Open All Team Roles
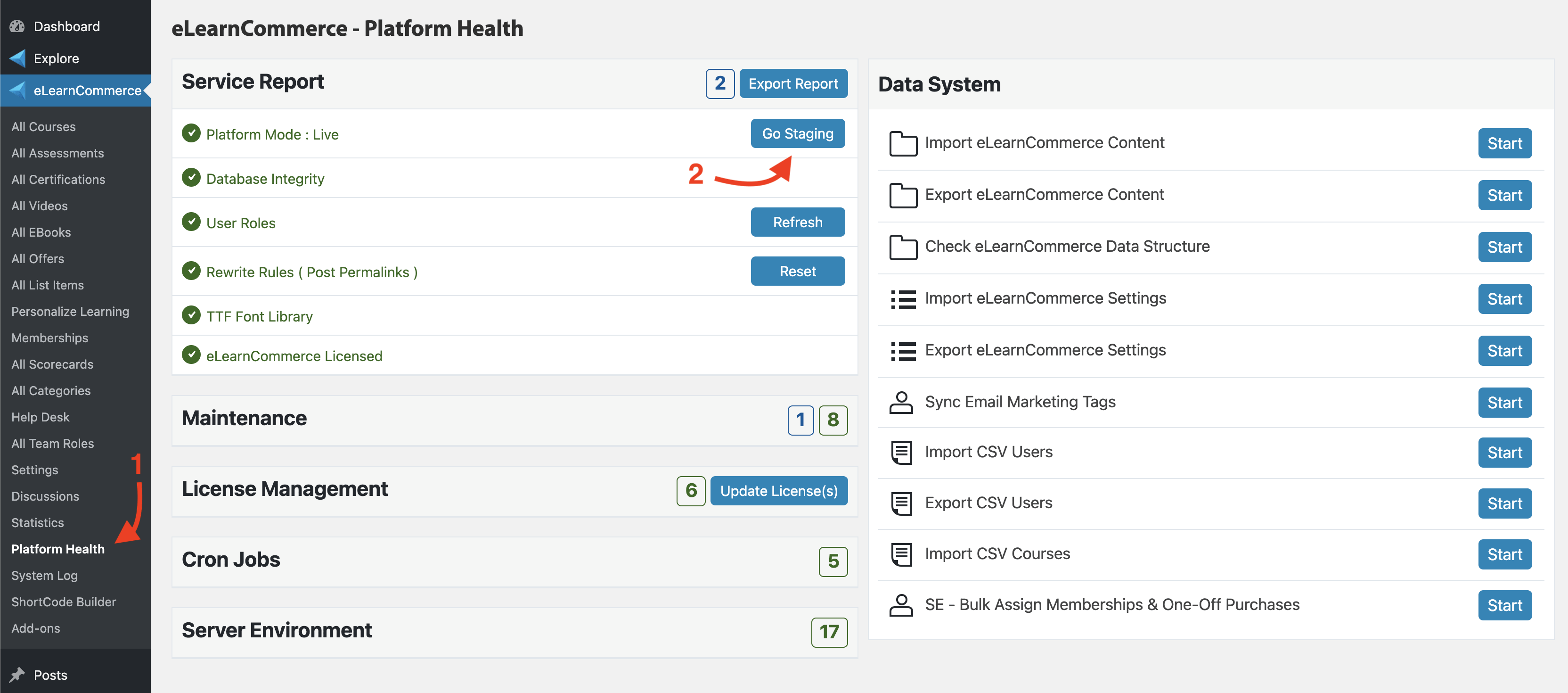The width and height of the screenshot is (1568, 693). pyautogui.click(x=53, y=443)
